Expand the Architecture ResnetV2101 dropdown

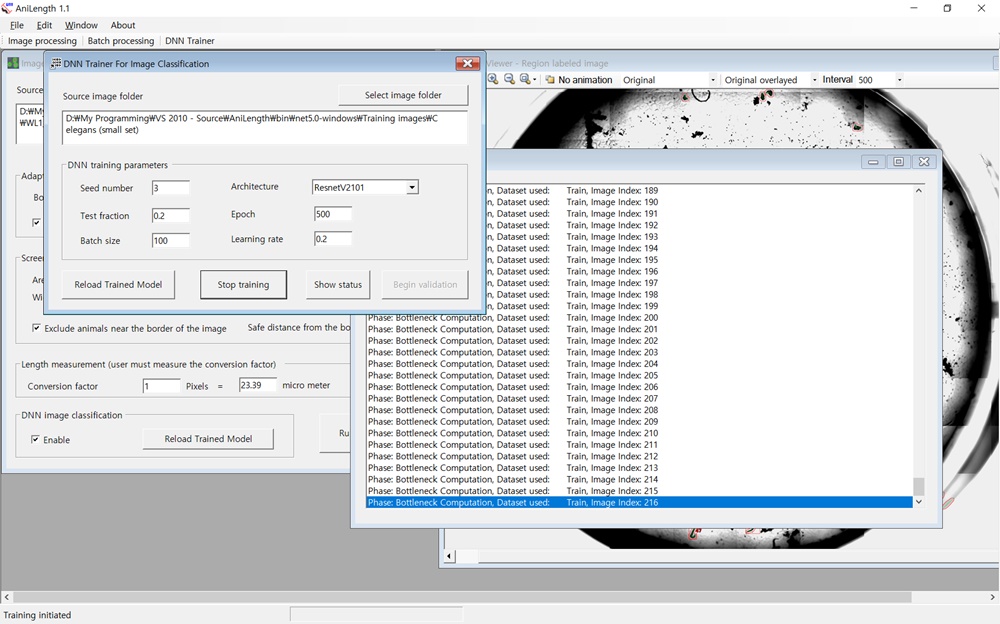(411, 188)
